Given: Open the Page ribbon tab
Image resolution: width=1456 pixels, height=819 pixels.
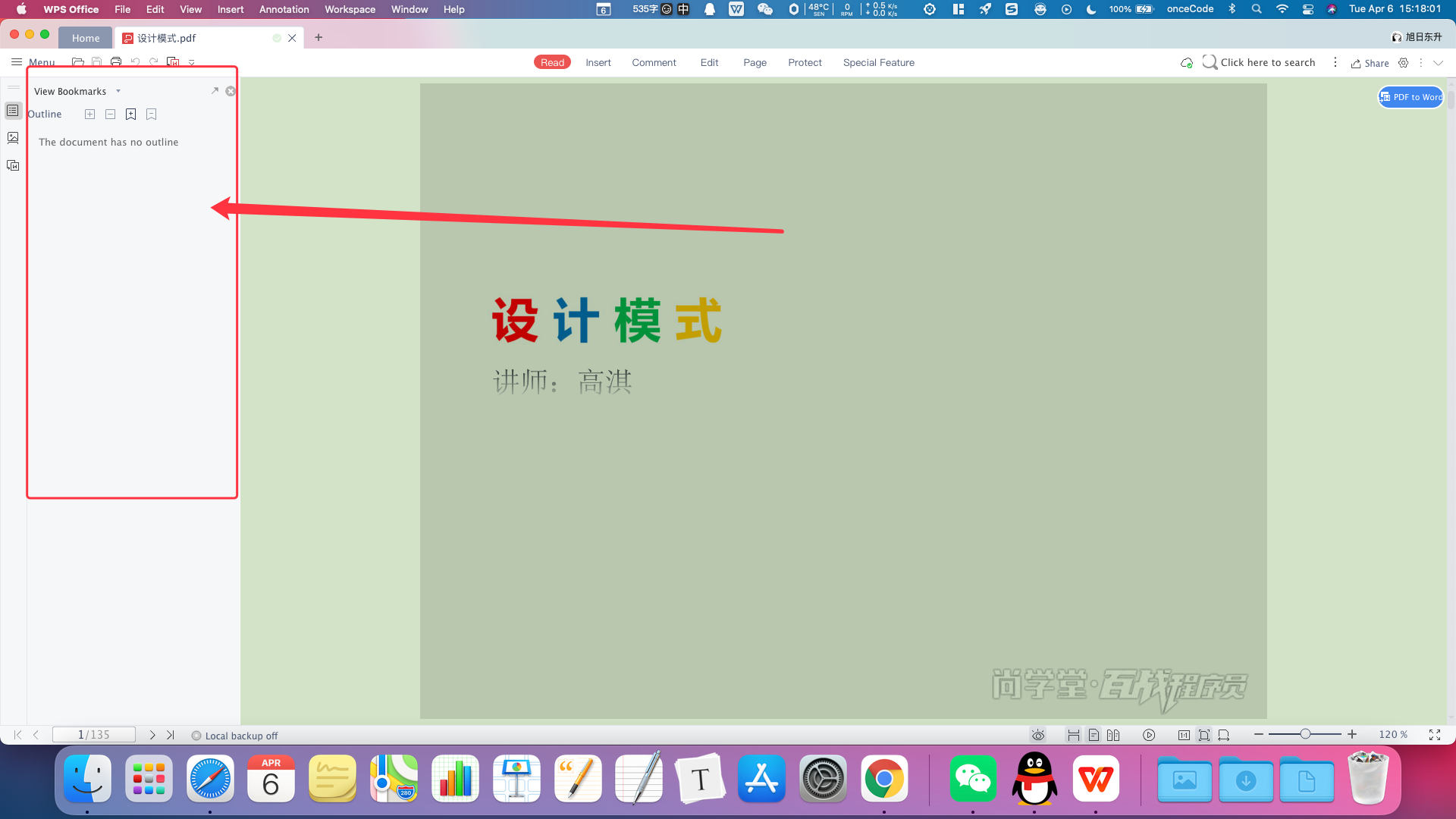Looking at the screenshot, I should point(755,62).
